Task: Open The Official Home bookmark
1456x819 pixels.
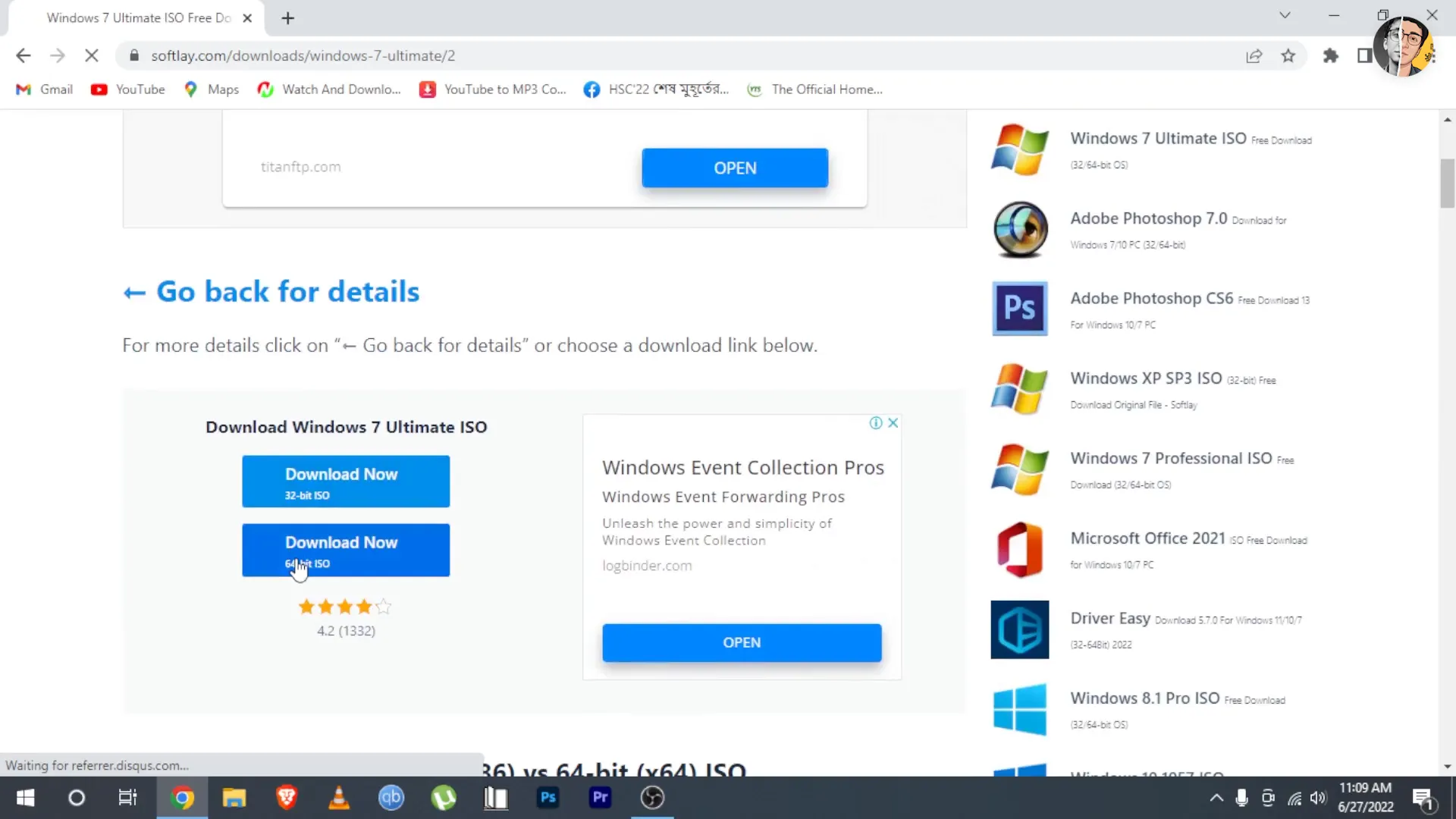Action: (815, 89)
